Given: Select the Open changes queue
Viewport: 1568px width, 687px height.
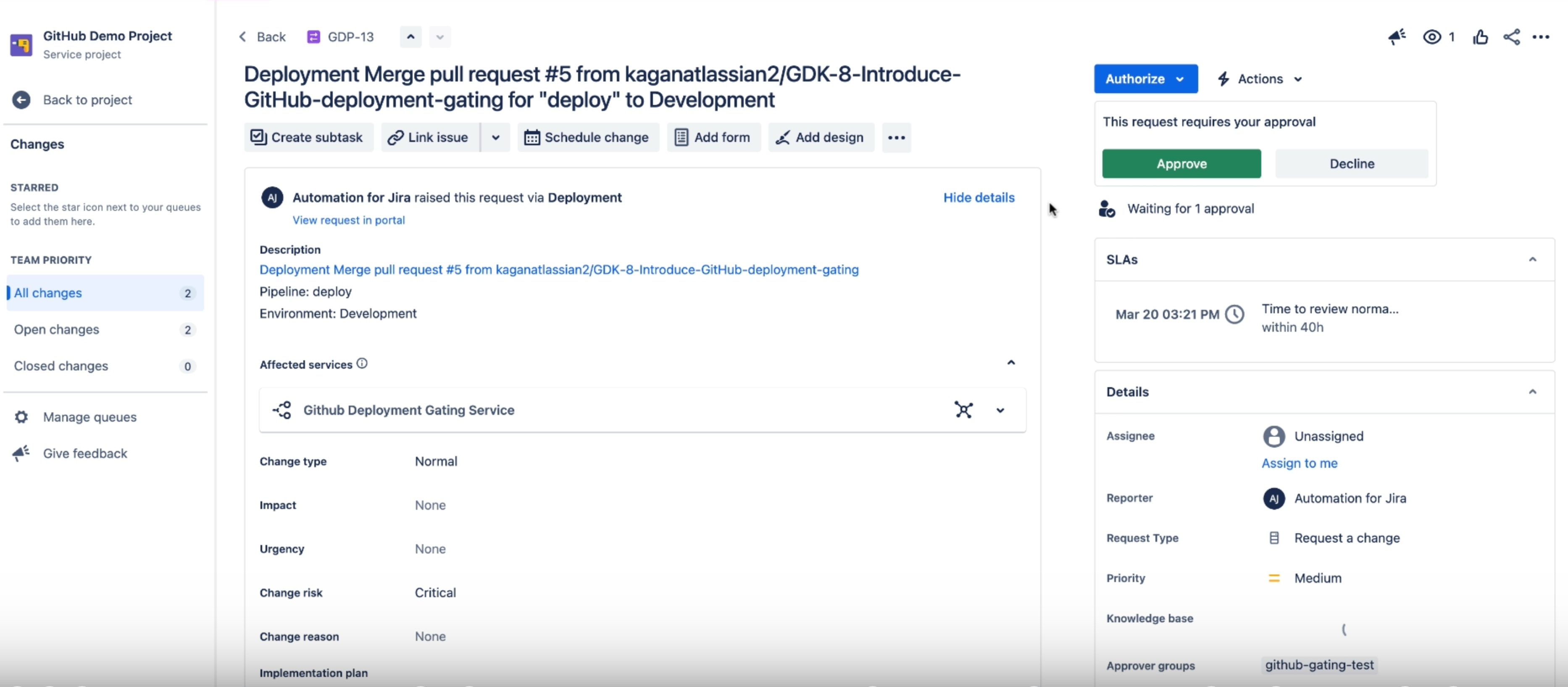Looking at the screenshot, I should coord(57,330).
